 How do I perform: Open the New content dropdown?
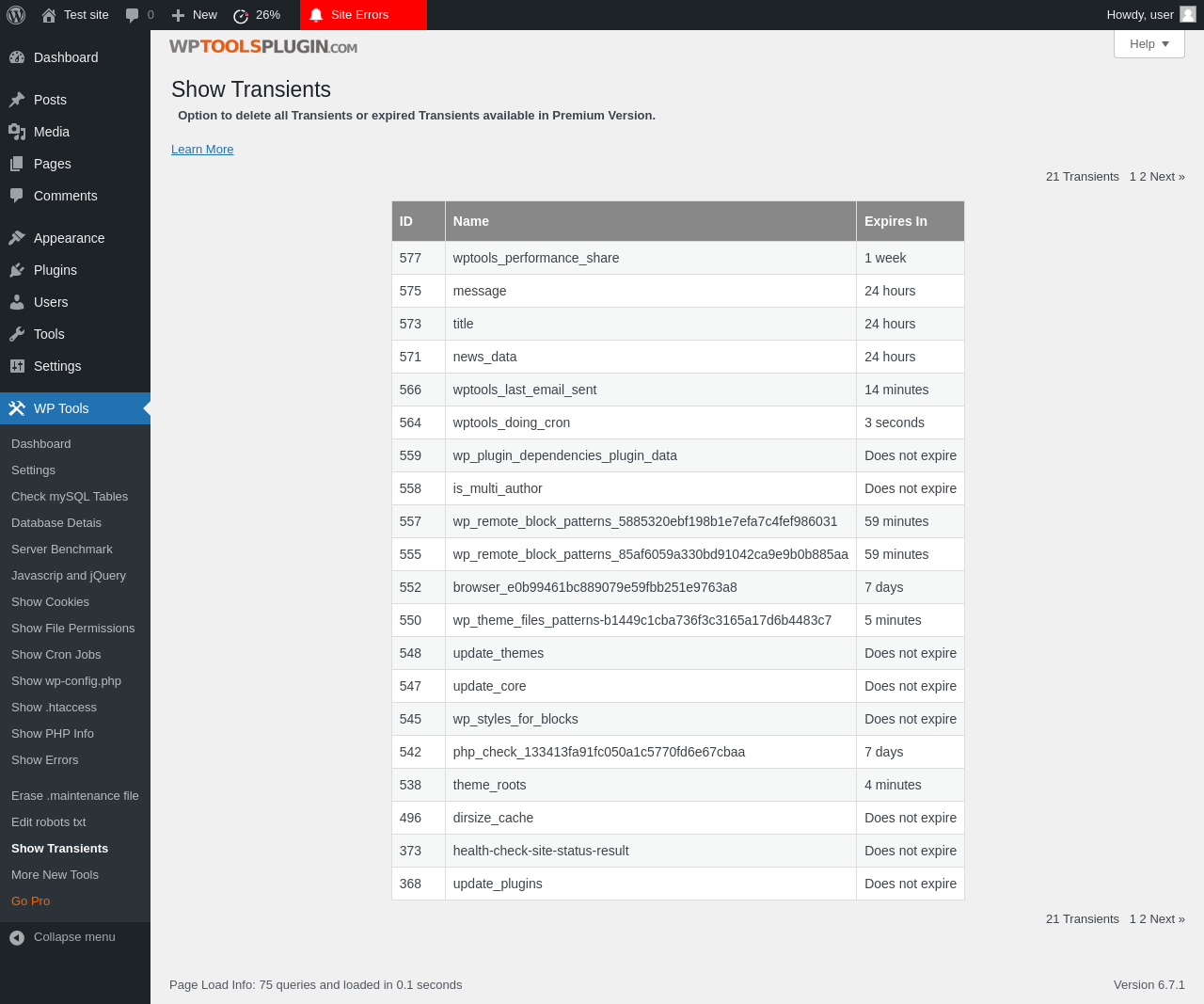[x=195, y=15]
